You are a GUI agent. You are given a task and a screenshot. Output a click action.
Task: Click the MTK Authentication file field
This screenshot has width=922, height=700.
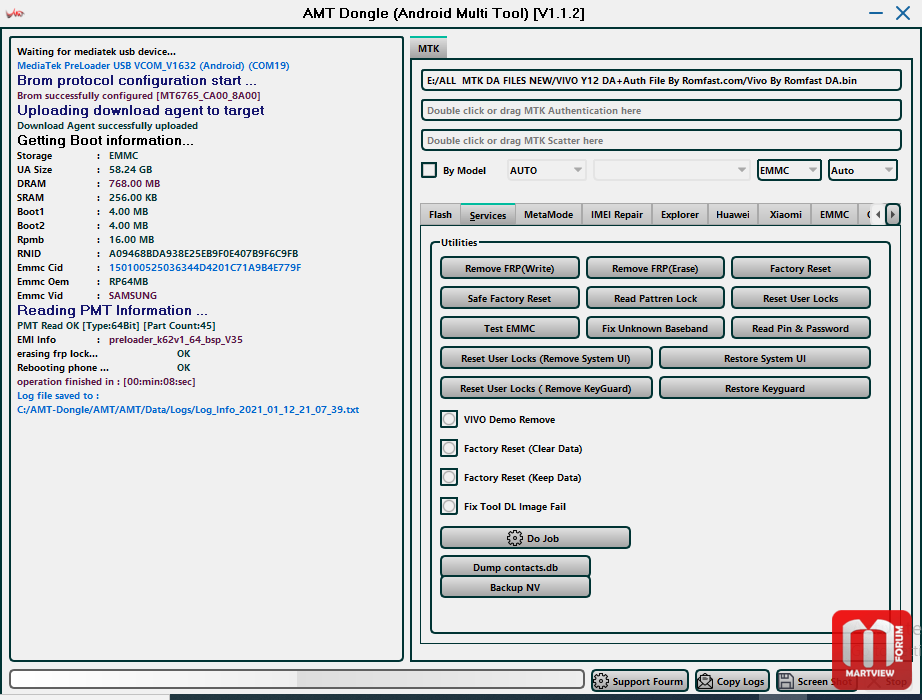pyautogui.click(x=661, y=110)
